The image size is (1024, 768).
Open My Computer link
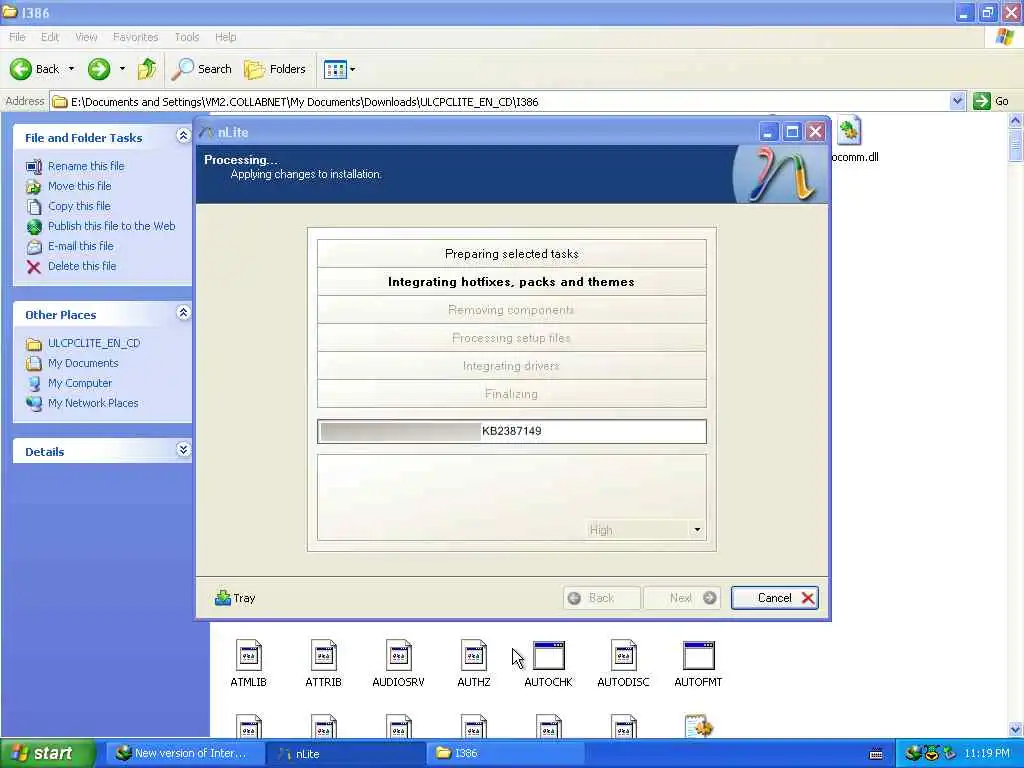pyautogui.click(x=80, y=383)
